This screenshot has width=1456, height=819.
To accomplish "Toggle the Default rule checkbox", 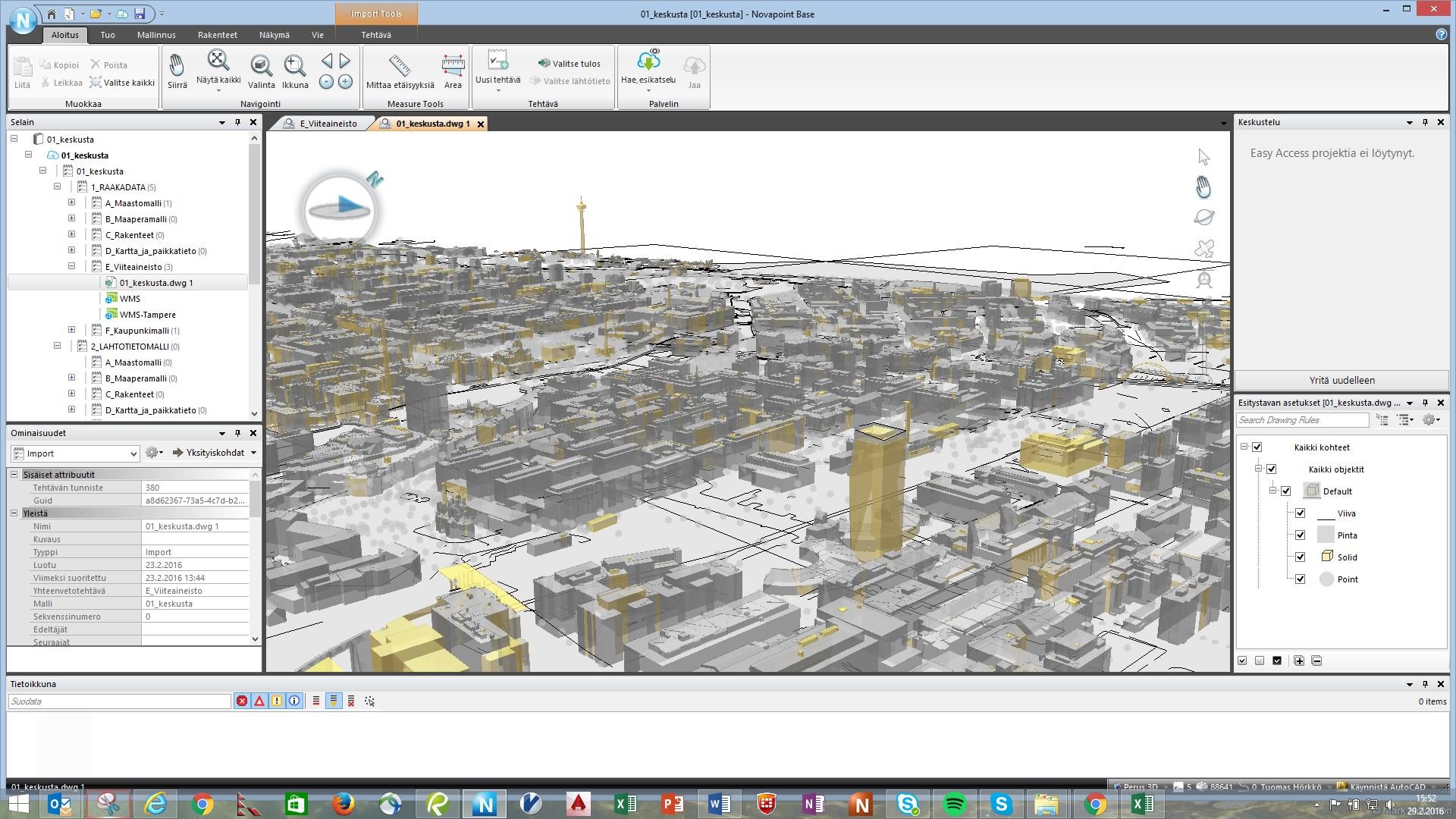I will coord(1286,491).
